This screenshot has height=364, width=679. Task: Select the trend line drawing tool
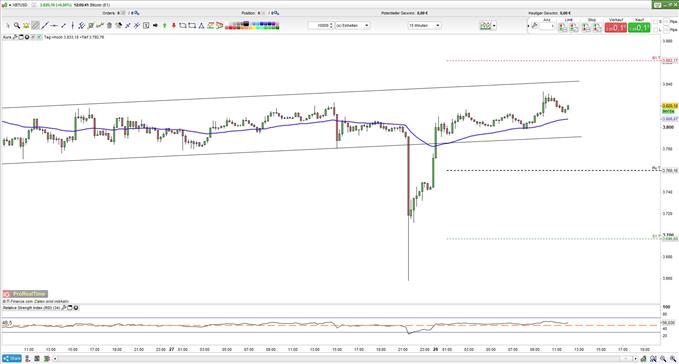point(45,26)
